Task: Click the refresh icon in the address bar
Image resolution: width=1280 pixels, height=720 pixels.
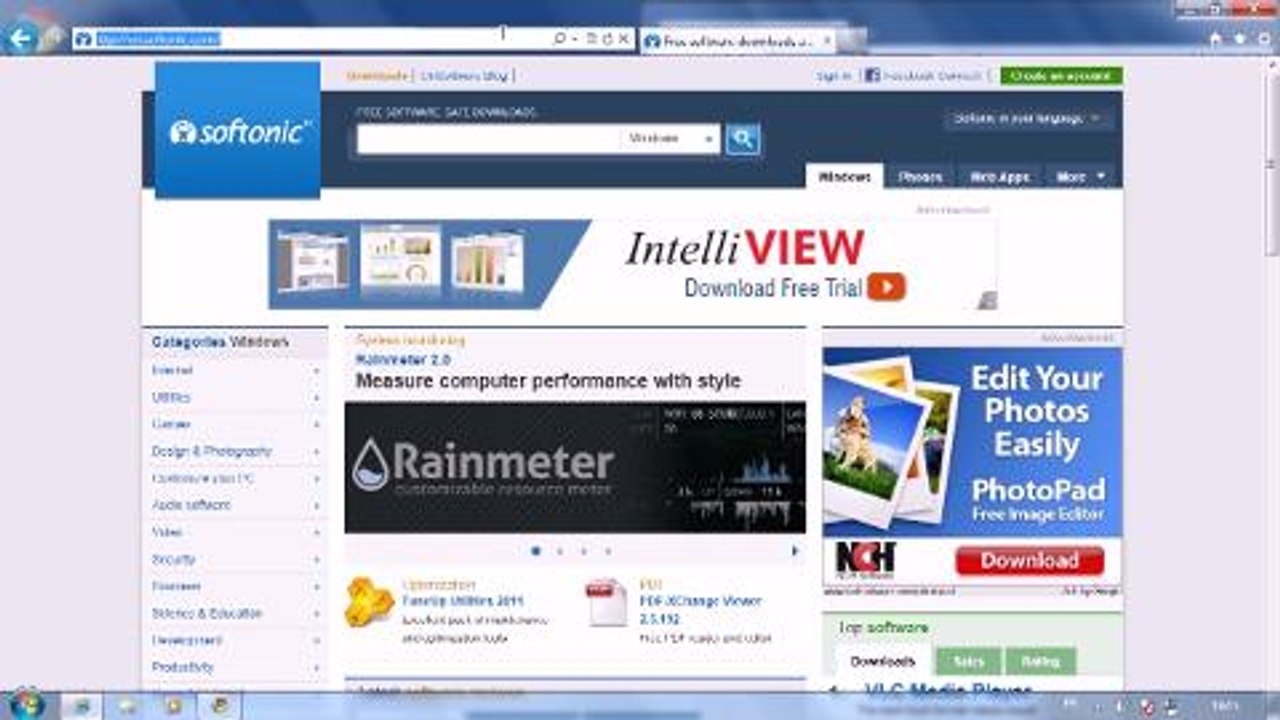Action: tap(607, 39)
